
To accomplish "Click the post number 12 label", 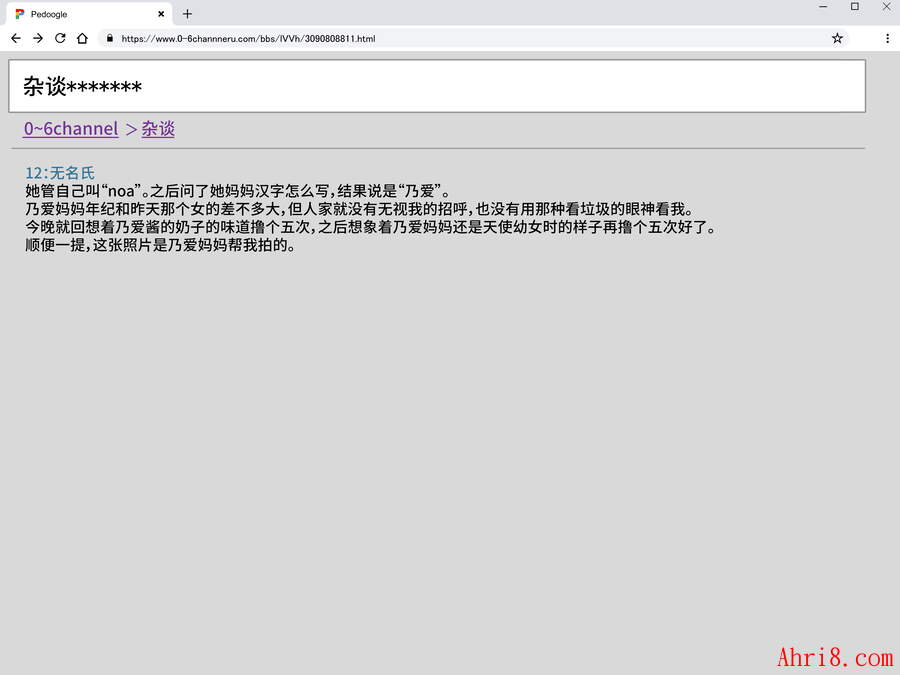I will point(34,173).
